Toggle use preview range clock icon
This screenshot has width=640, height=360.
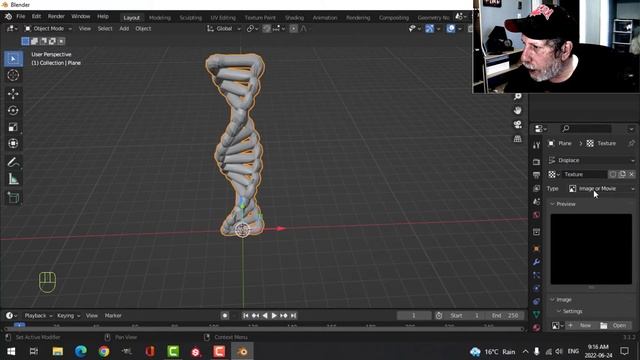(x=439, y=316)
